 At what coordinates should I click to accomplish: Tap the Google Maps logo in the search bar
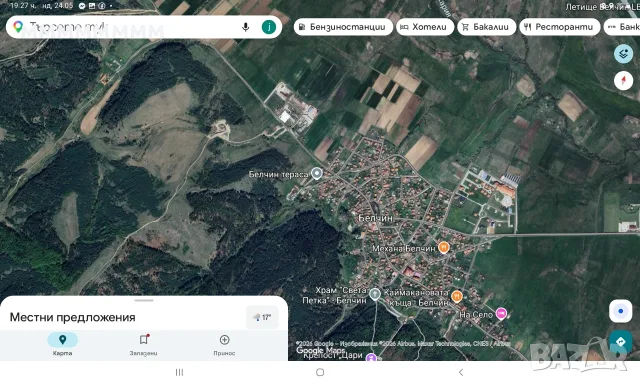(18, 27)
